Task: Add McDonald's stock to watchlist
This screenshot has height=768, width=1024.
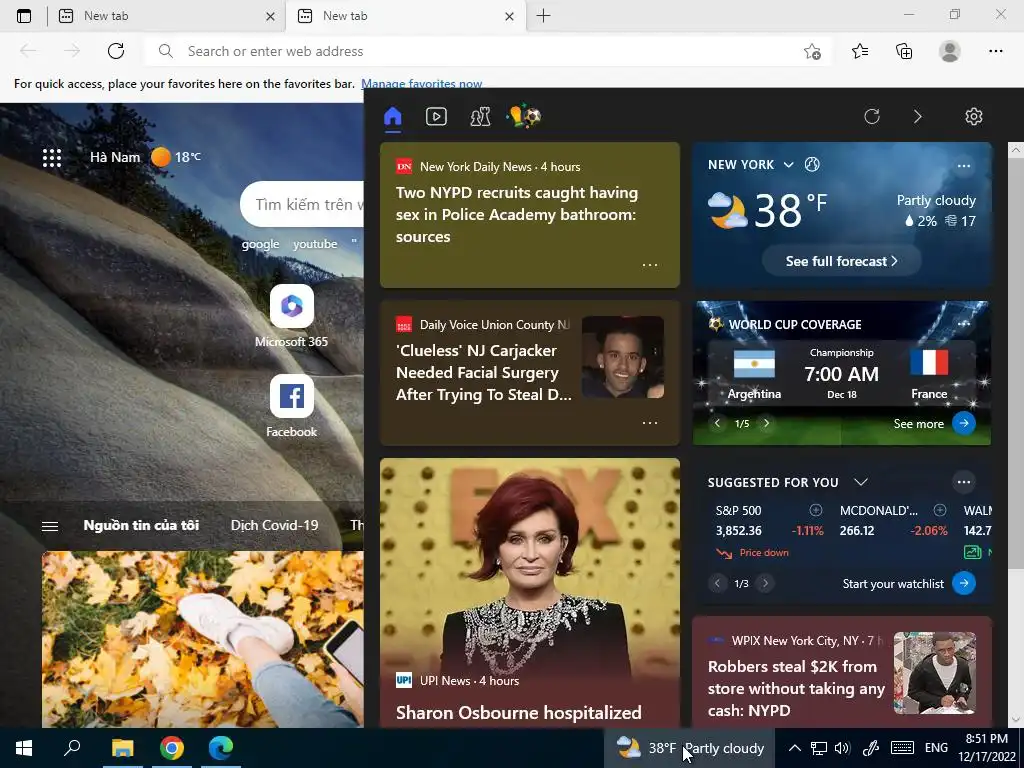Action: [x=940, y=510]
